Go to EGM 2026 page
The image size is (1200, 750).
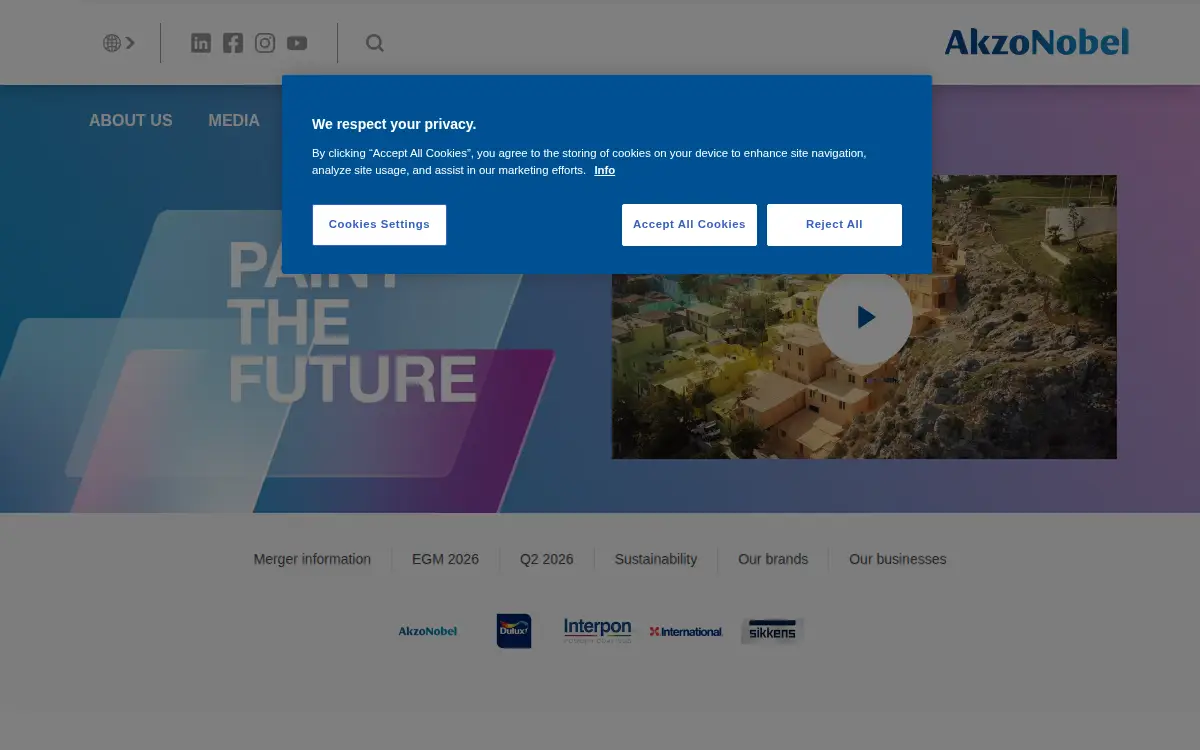point(445,559)
